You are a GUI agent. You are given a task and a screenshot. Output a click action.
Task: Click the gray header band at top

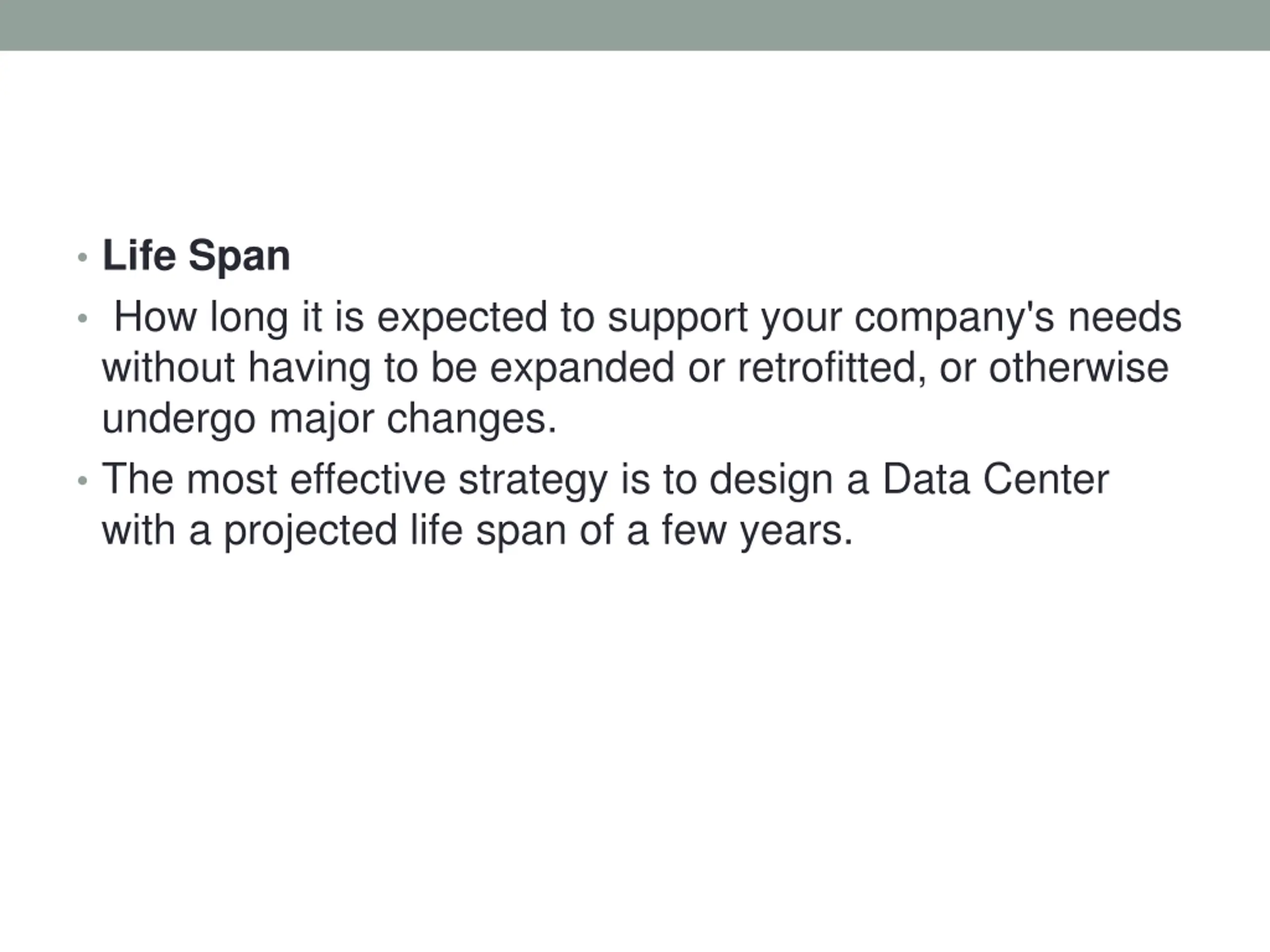click(x=635, y=25)
